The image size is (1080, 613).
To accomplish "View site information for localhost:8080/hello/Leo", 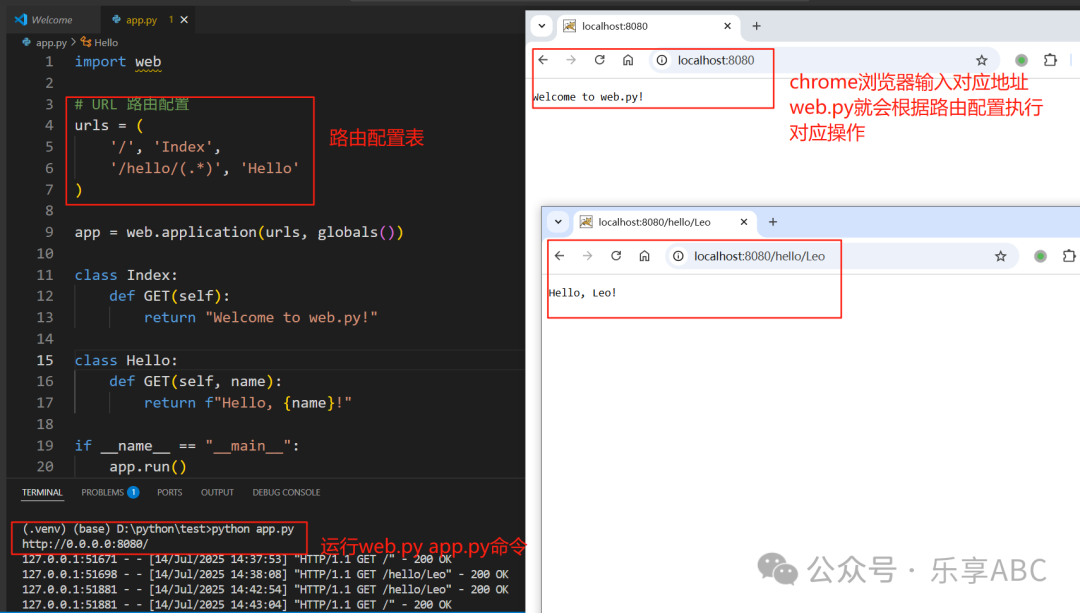I will coord(678,256).
